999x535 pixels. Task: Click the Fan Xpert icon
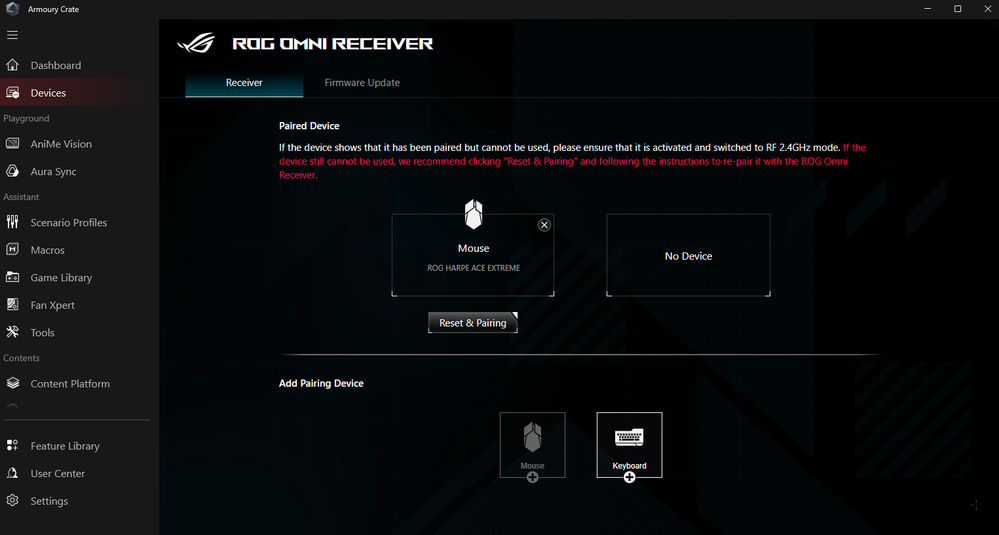click(12, 304)
